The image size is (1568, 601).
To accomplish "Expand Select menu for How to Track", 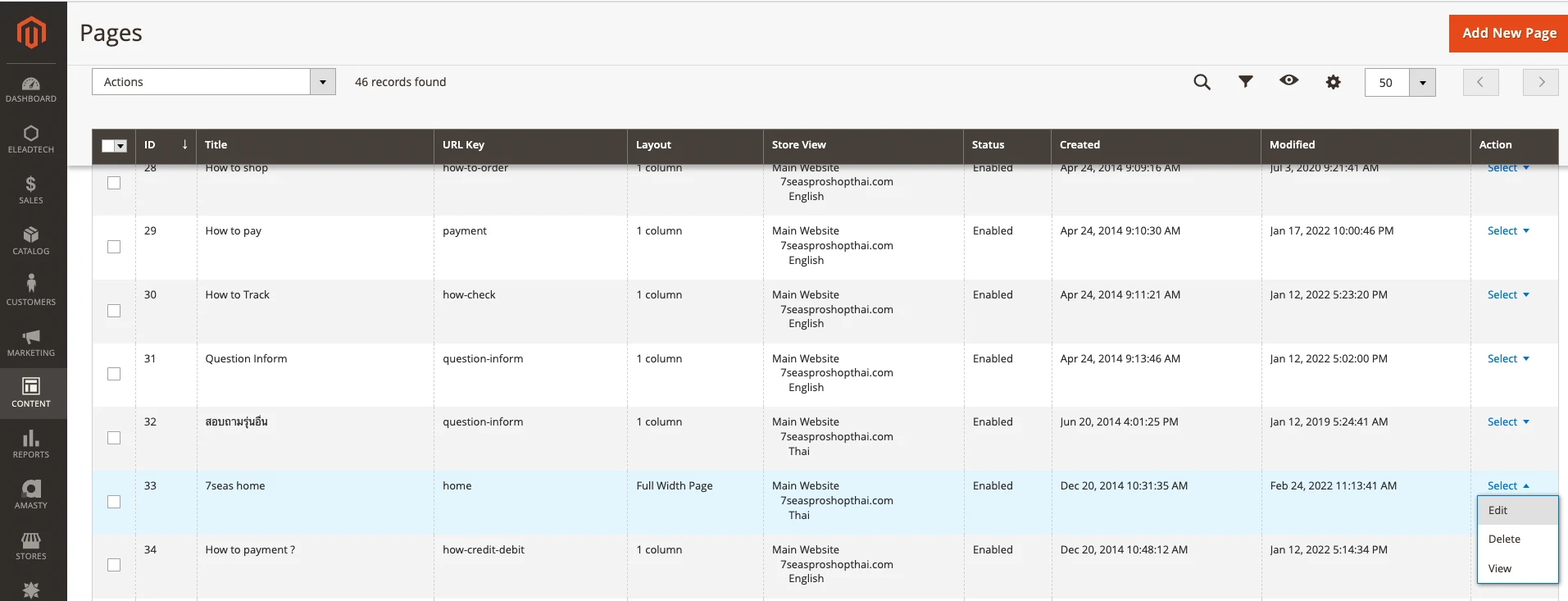I will click(x=1508, y=295).
